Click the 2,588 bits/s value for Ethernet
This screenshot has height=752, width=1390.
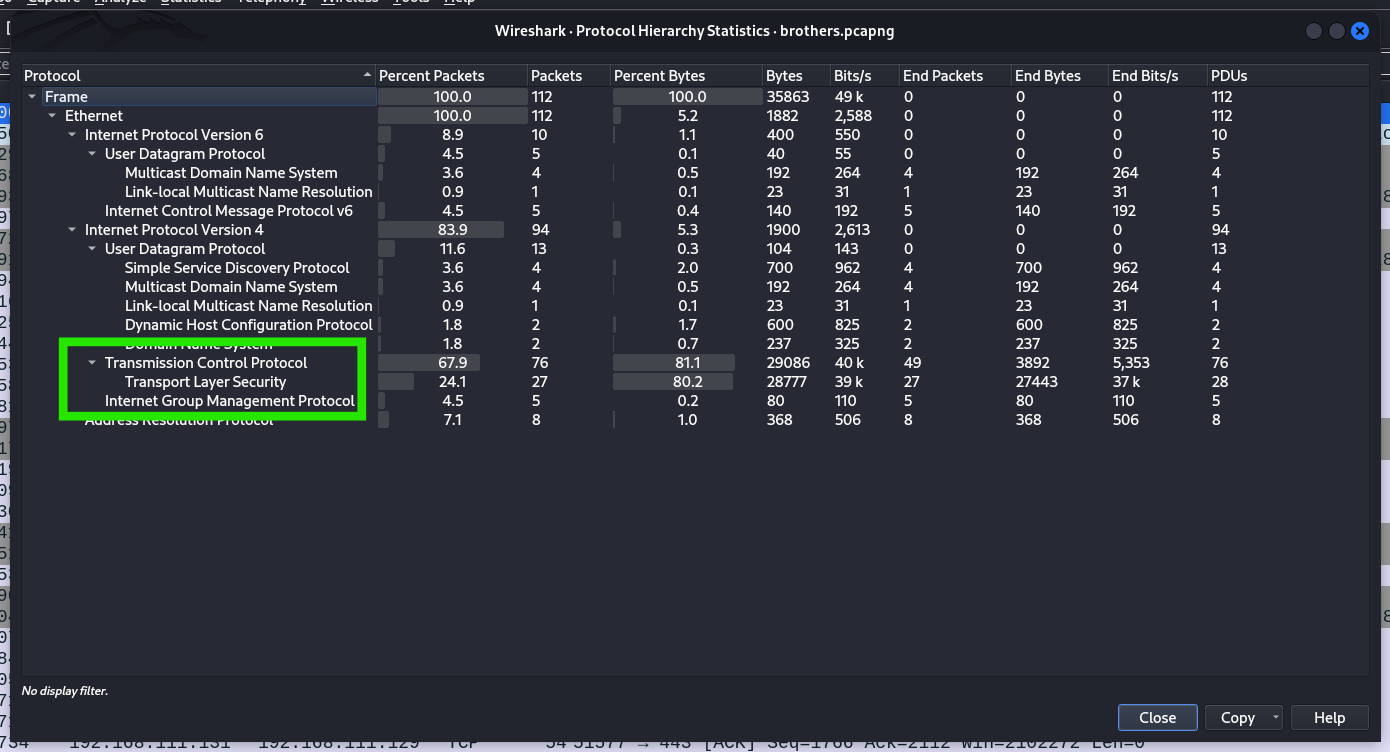click(853, 116)
